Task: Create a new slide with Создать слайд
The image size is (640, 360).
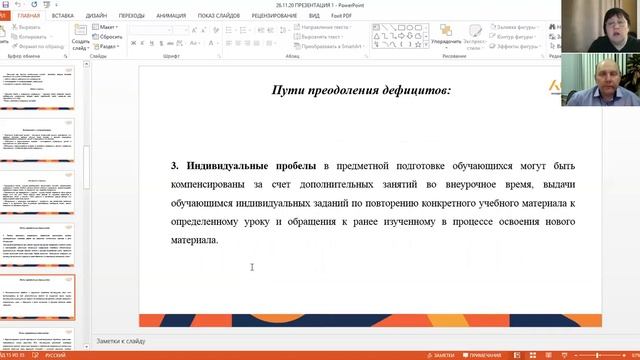Action: coord(80,38)
